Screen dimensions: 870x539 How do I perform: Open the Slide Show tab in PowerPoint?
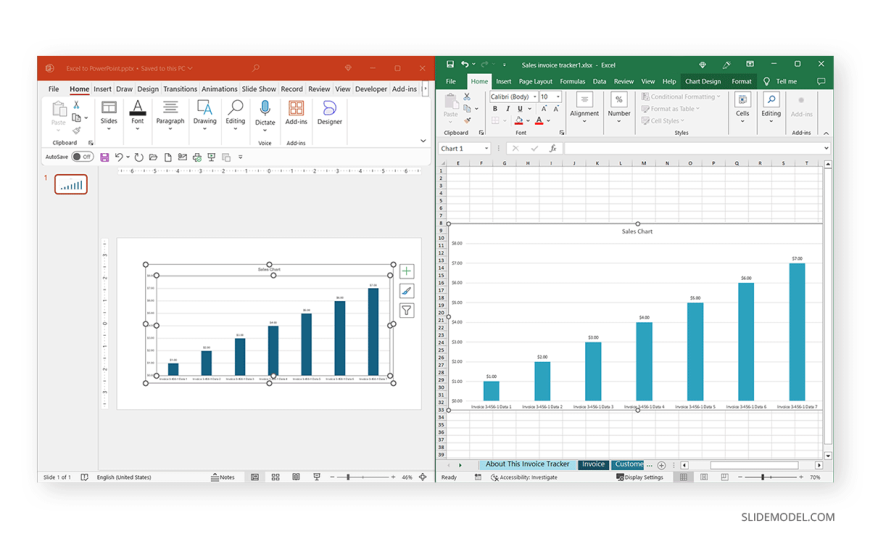(x=259, y=89)
